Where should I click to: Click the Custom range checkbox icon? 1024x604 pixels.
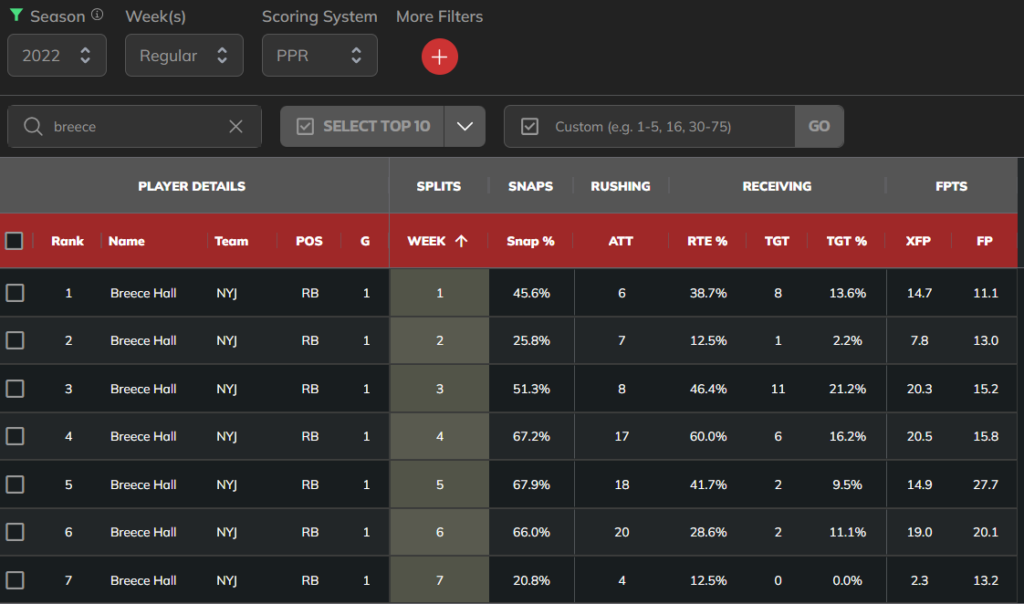click(530, 126)
